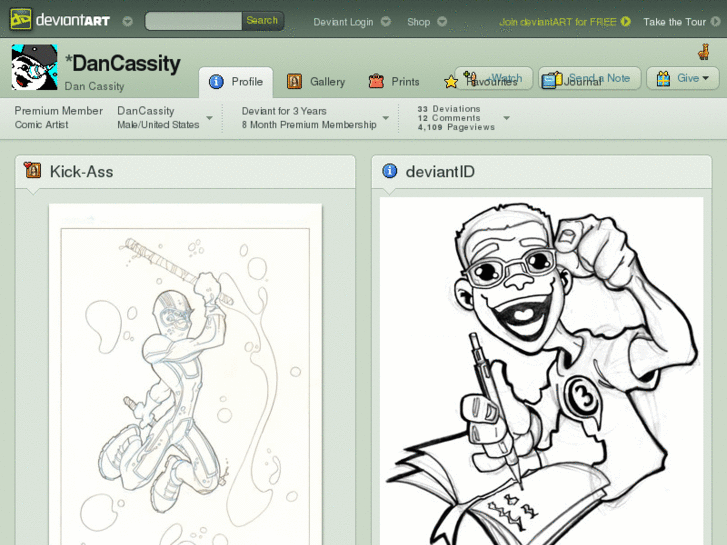Screen dimensions: 727x545
Task: Click the arrow icon after Join deviantART
Action: tap(626, 21)
